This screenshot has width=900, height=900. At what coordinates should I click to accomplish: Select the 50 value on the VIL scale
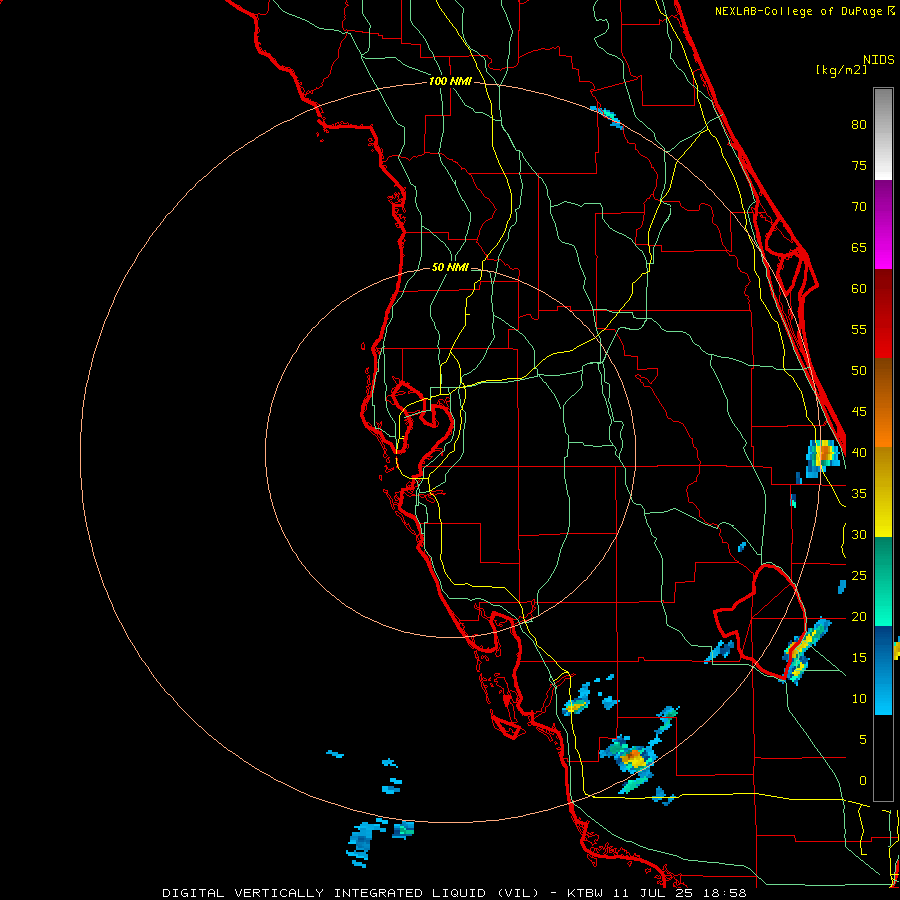pos(859,371)
